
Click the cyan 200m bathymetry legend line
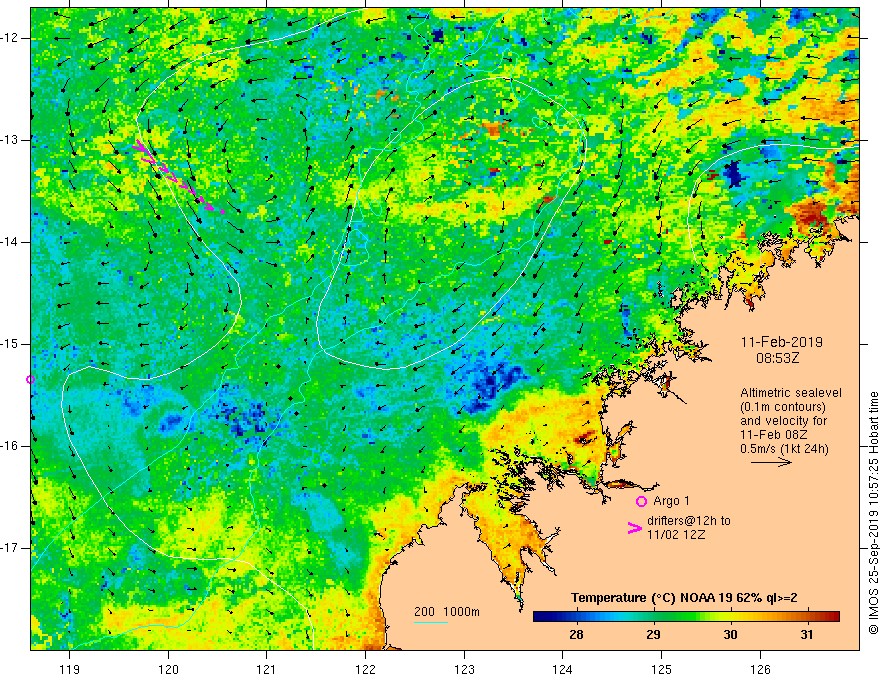coord(430,622)
